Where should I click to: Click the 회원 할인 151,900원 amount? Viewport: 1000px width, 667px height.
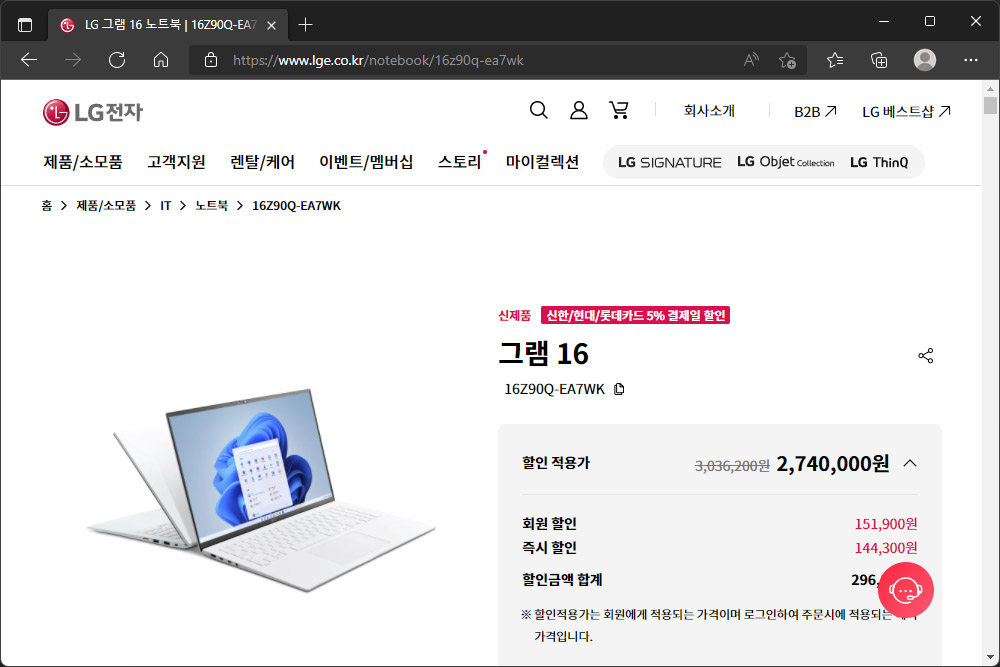tap(886, 524)
